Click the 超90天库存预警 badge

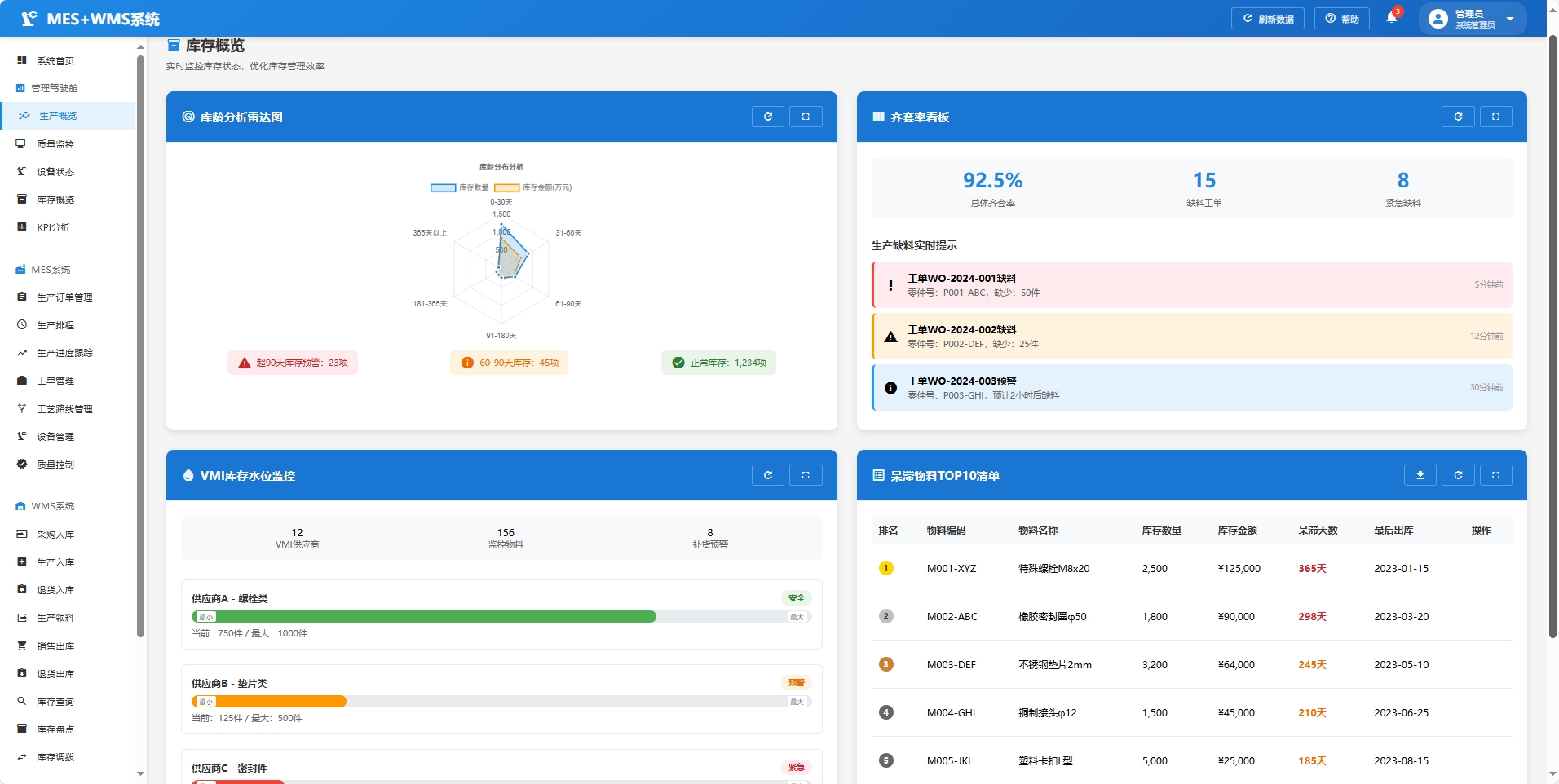tap(293, 363)
